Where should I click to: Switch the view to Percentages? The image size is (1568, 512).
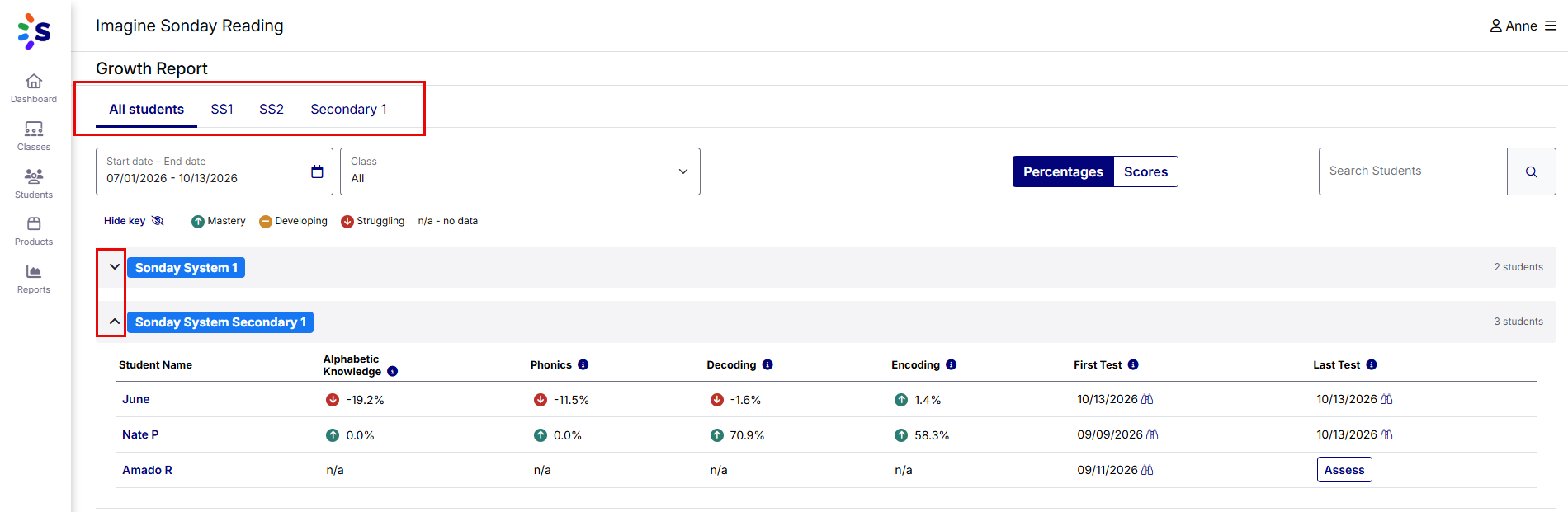tap(1063, 171)
